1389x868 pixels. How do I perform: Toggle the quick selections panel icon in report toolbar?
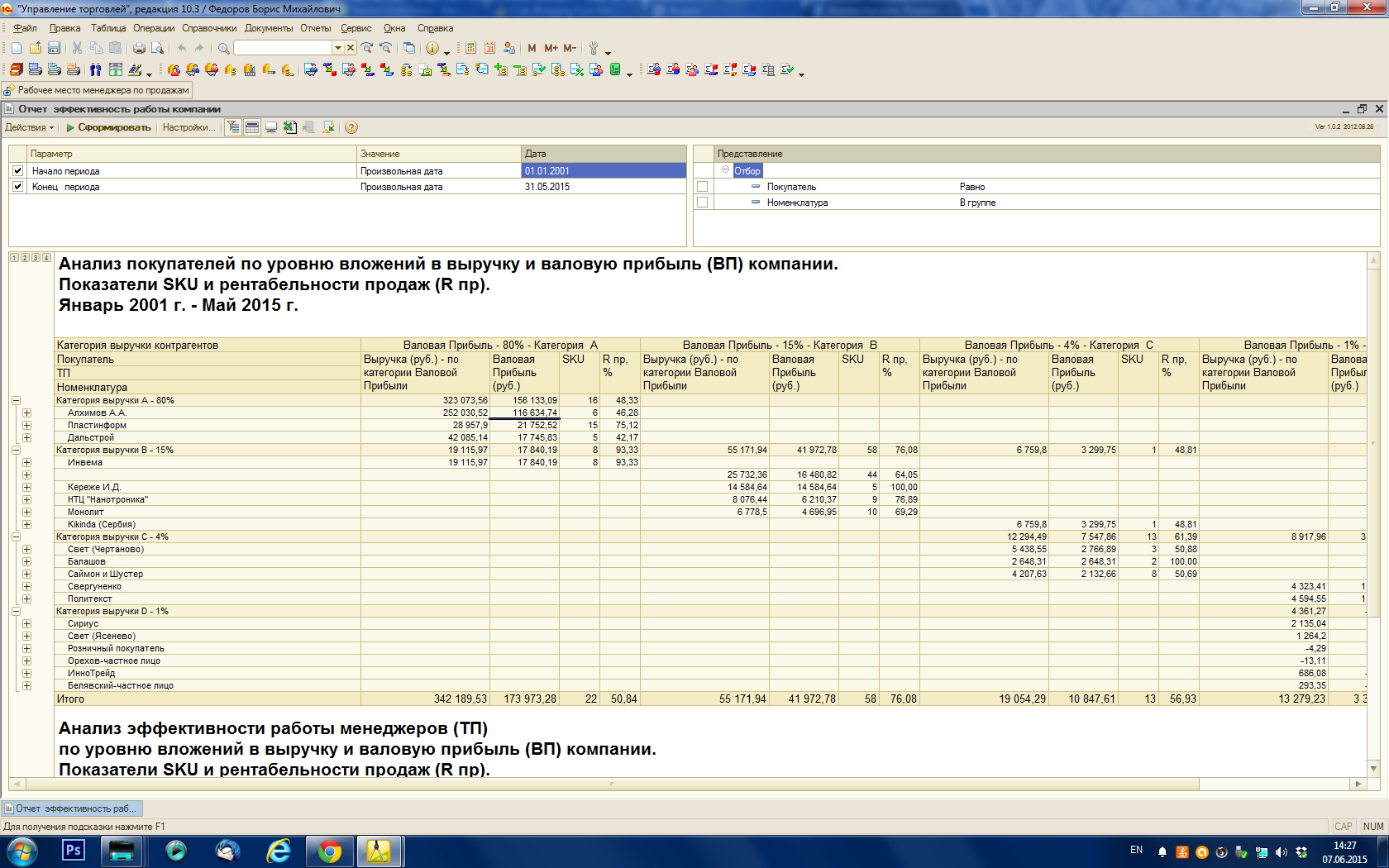233,127
